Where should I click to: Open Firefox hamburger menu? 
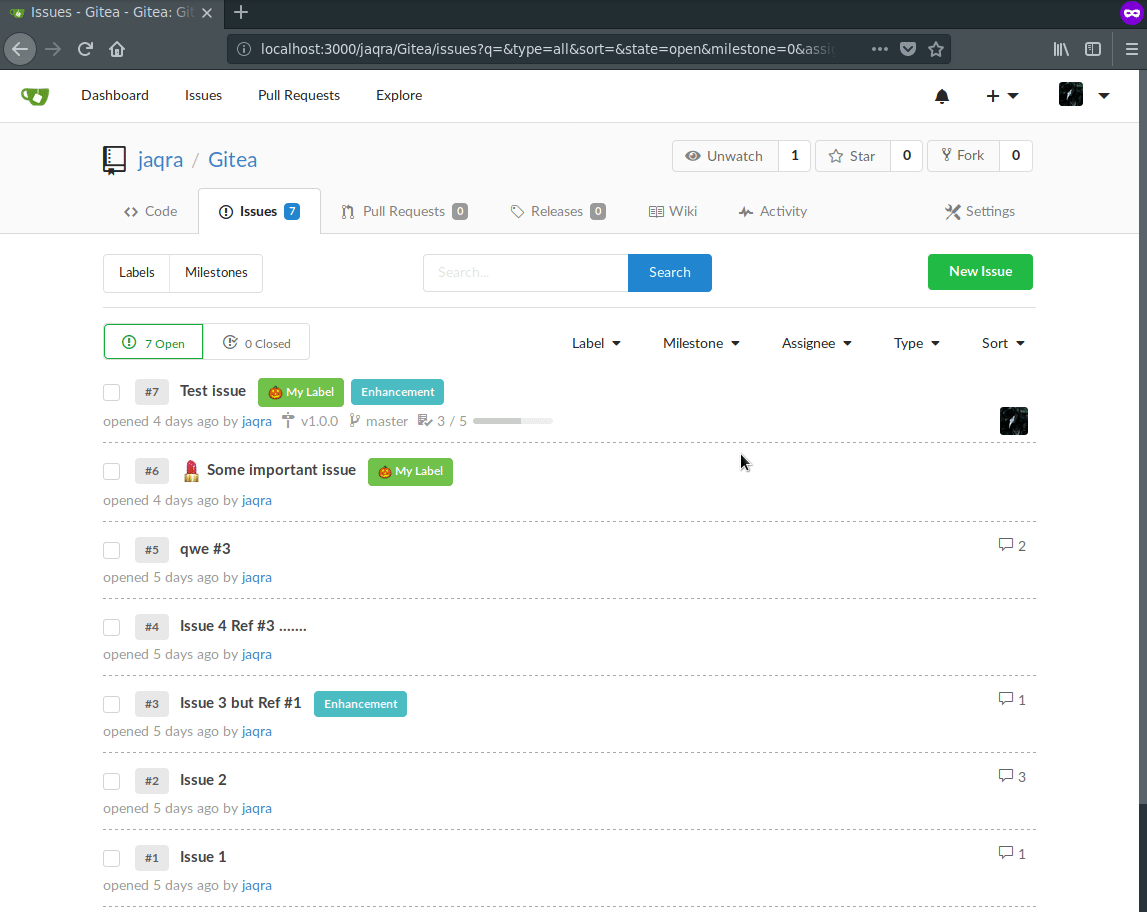point(1132,49)
